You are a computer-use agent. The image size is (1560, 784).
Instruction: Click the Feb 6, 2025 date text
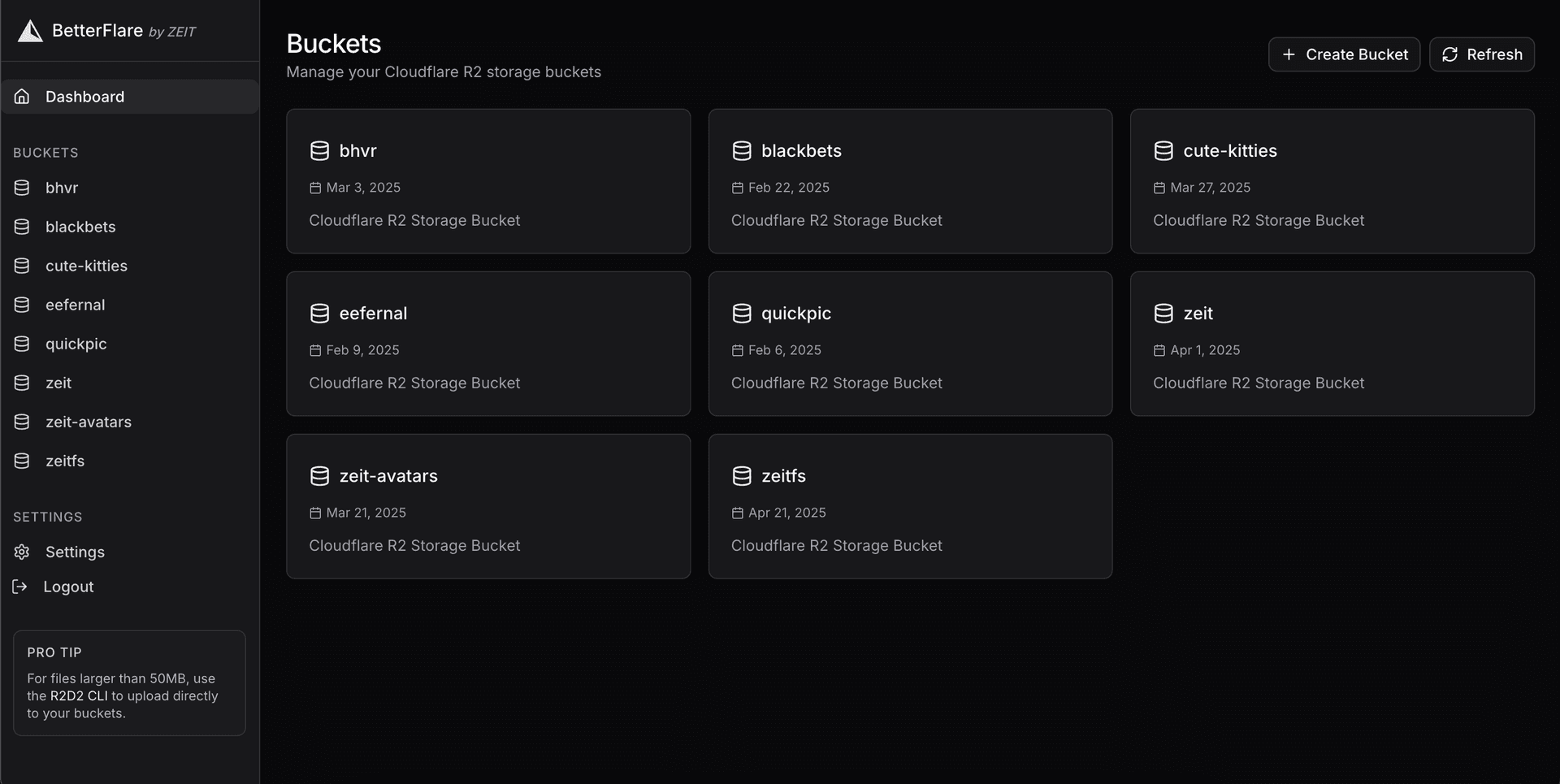click(785, 350)
